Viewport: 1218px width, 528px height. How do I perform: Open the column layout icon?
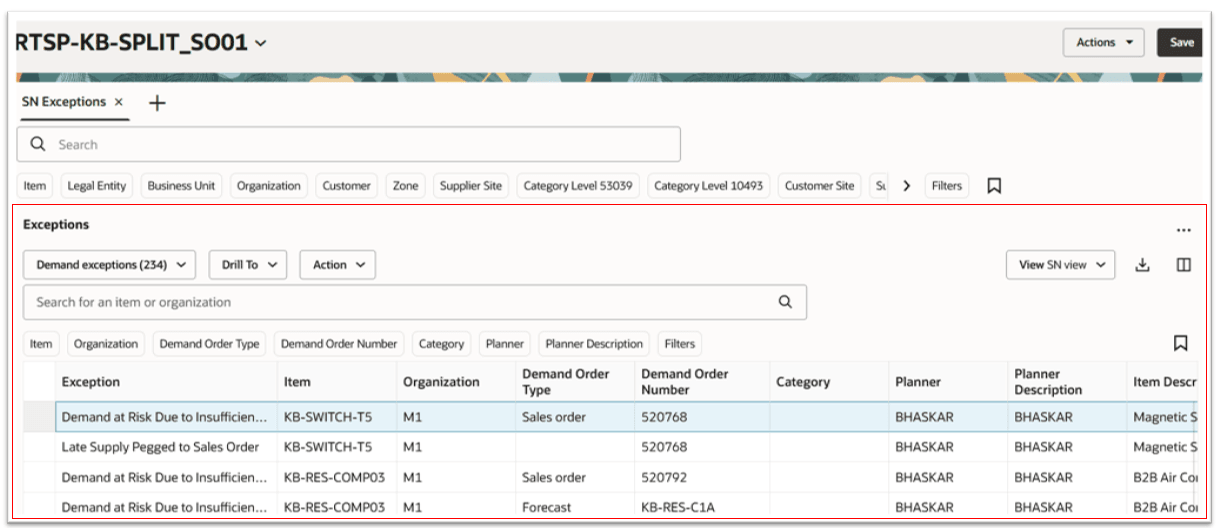[1184, 265]
